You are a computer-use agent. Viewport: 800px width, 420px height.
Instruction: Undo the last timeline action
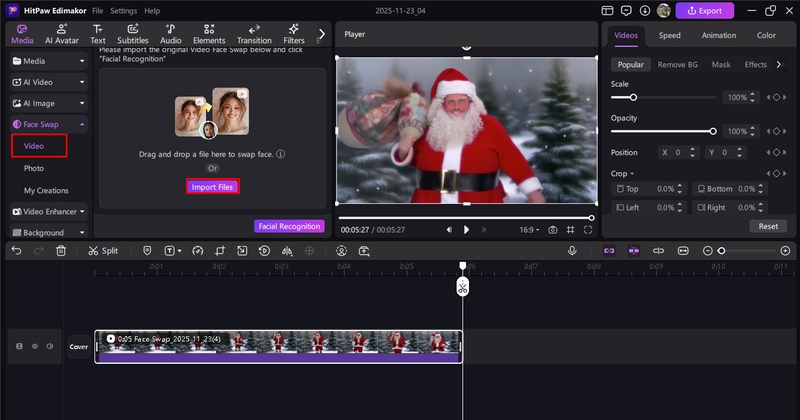click(x=16, y=251)
